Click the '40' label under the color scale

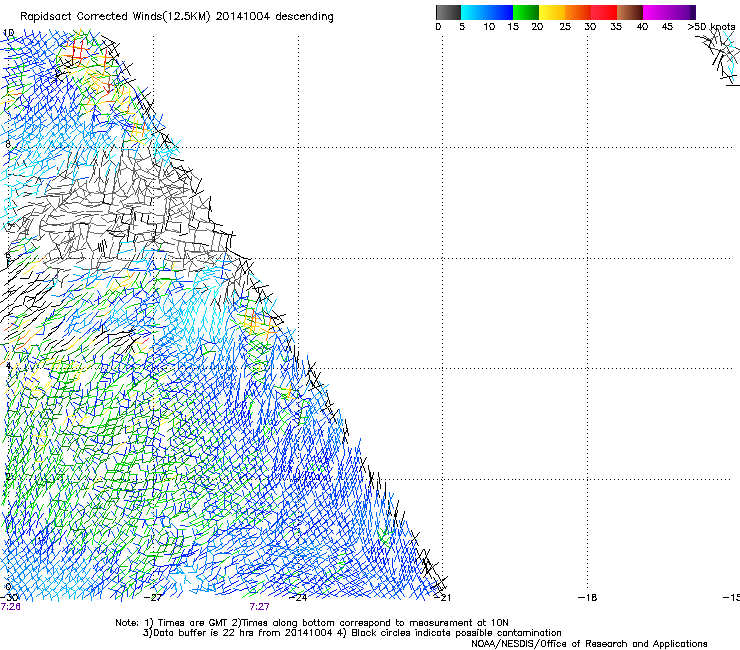point(642,27)
